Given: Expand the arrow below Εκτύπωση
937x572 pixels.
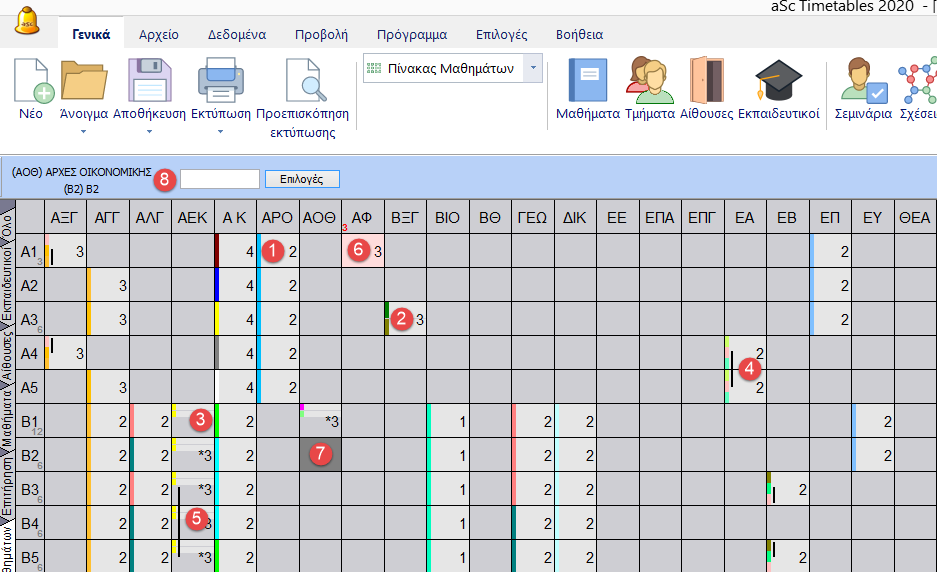Looking at the screenshot, I should (x=220, y=131).
